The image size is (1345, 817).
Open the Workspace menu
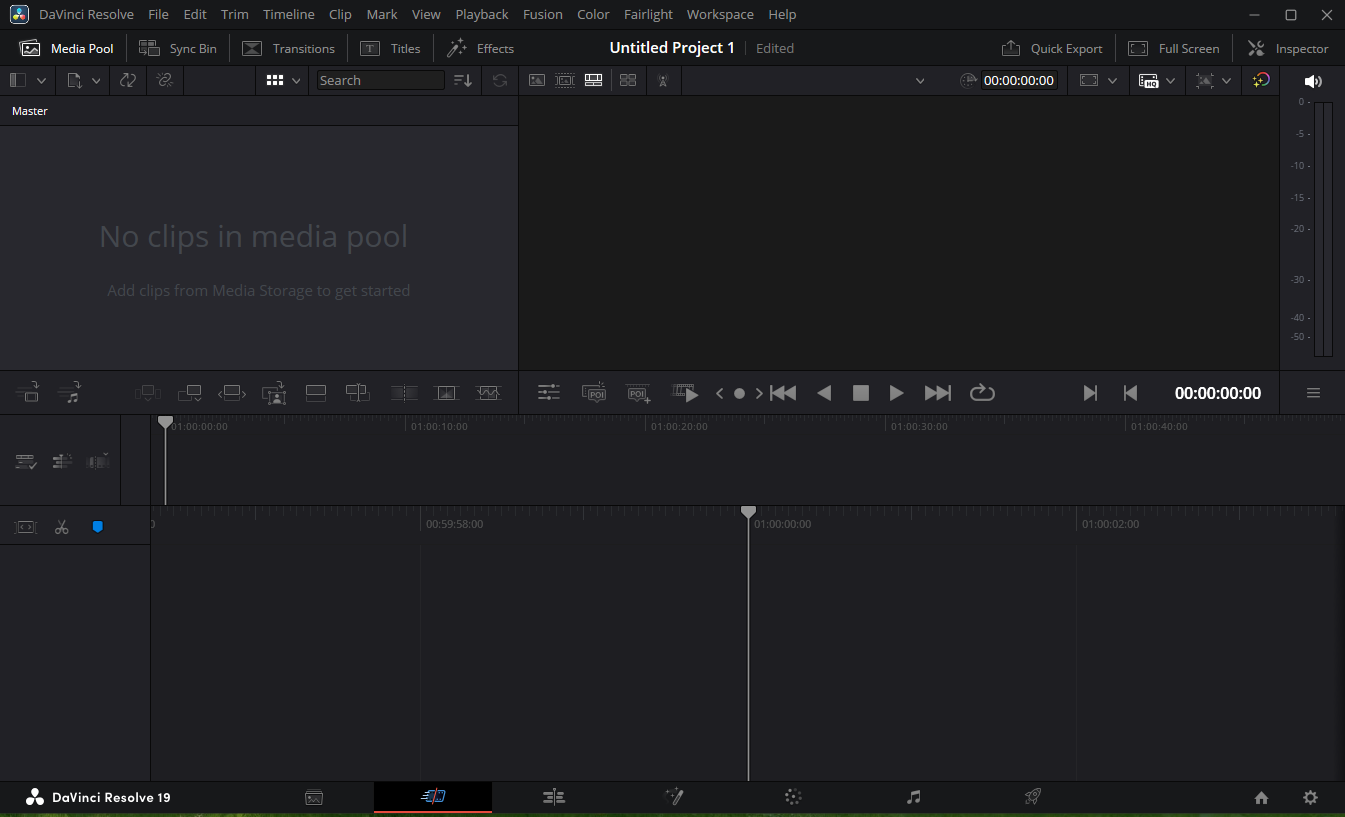(720, 14)
